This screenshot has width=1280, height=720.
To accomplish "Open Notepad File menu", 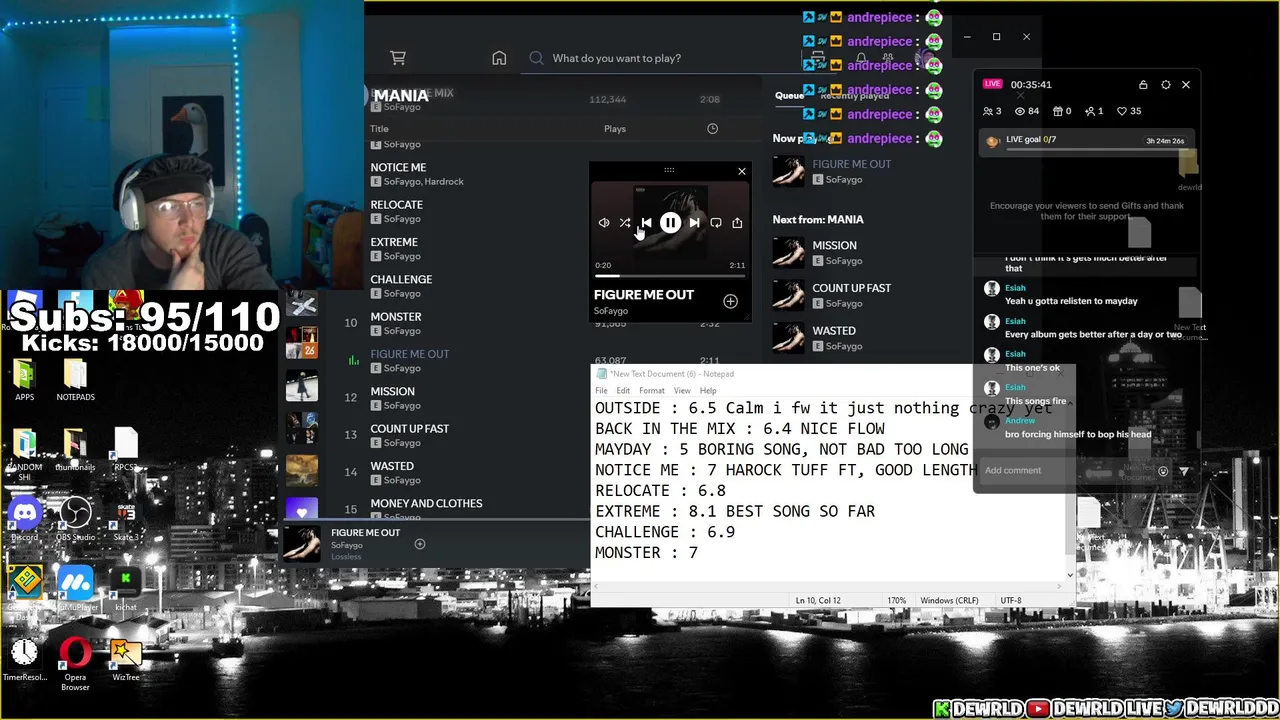I will click(x=601, y=390).
